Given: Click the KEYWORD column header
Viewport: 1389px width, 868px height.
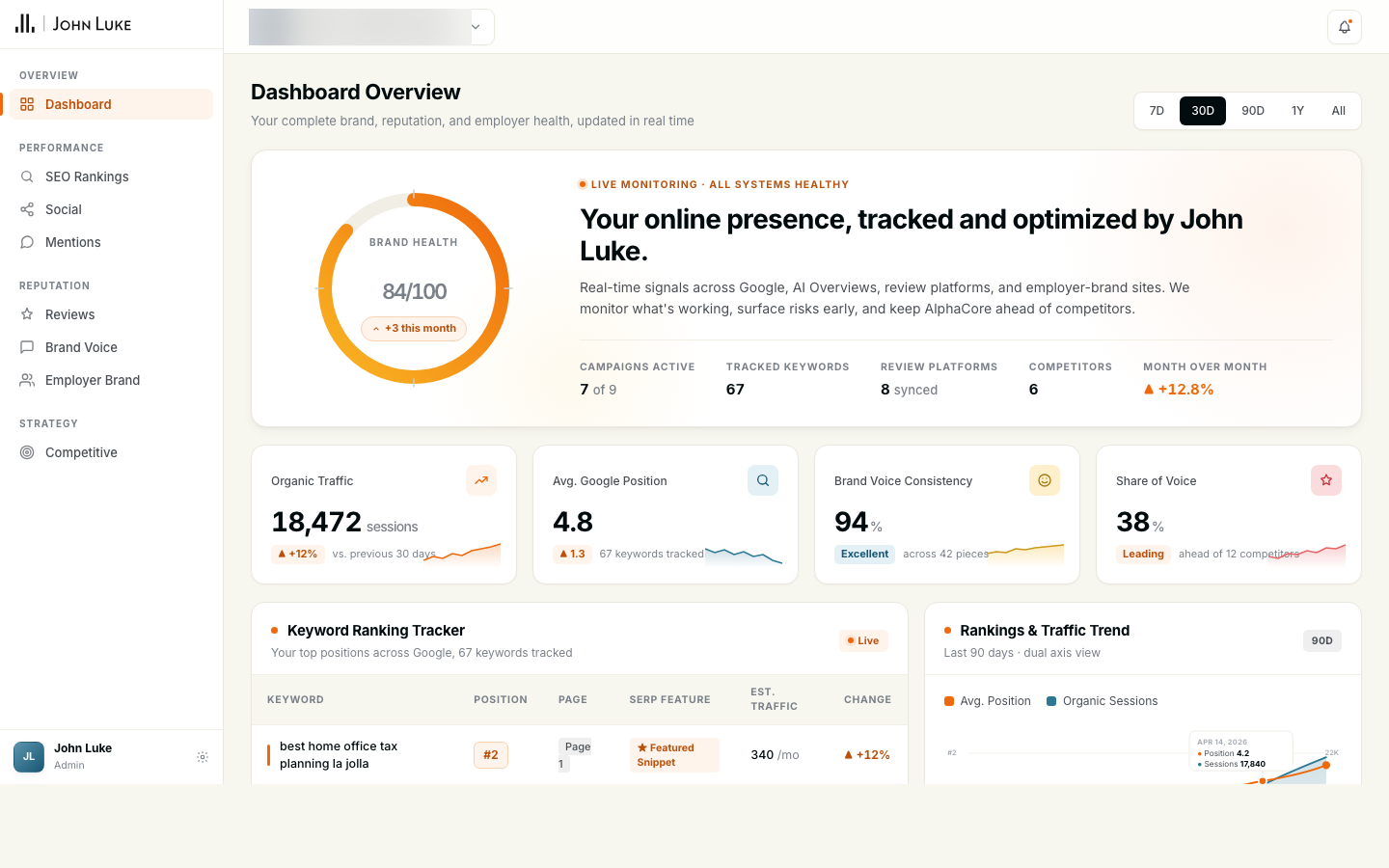Looking at the screenshot, I should tap(295, 700).
